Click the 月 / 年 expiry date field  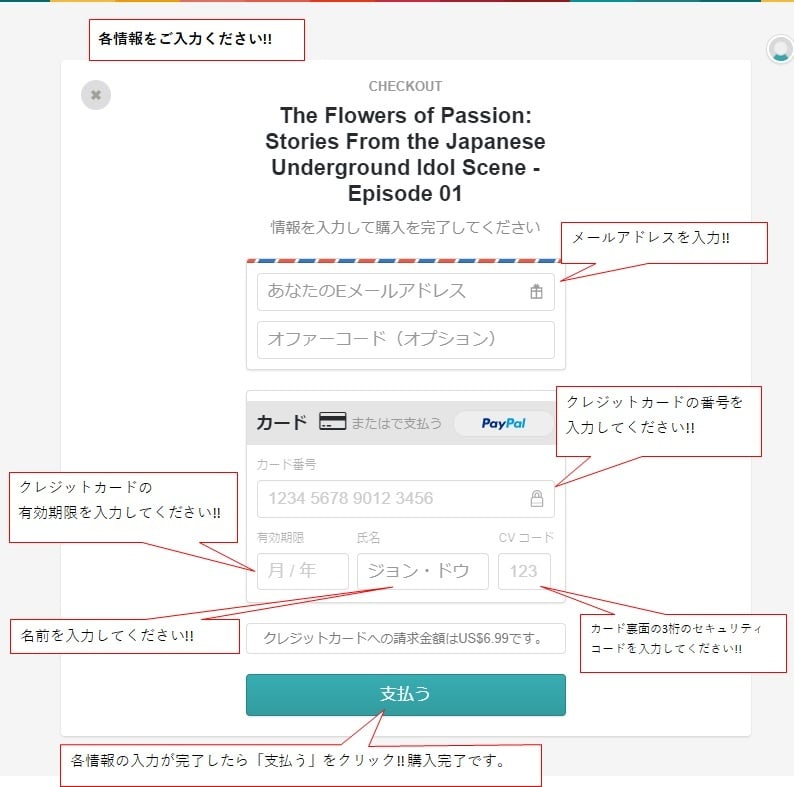303,571
